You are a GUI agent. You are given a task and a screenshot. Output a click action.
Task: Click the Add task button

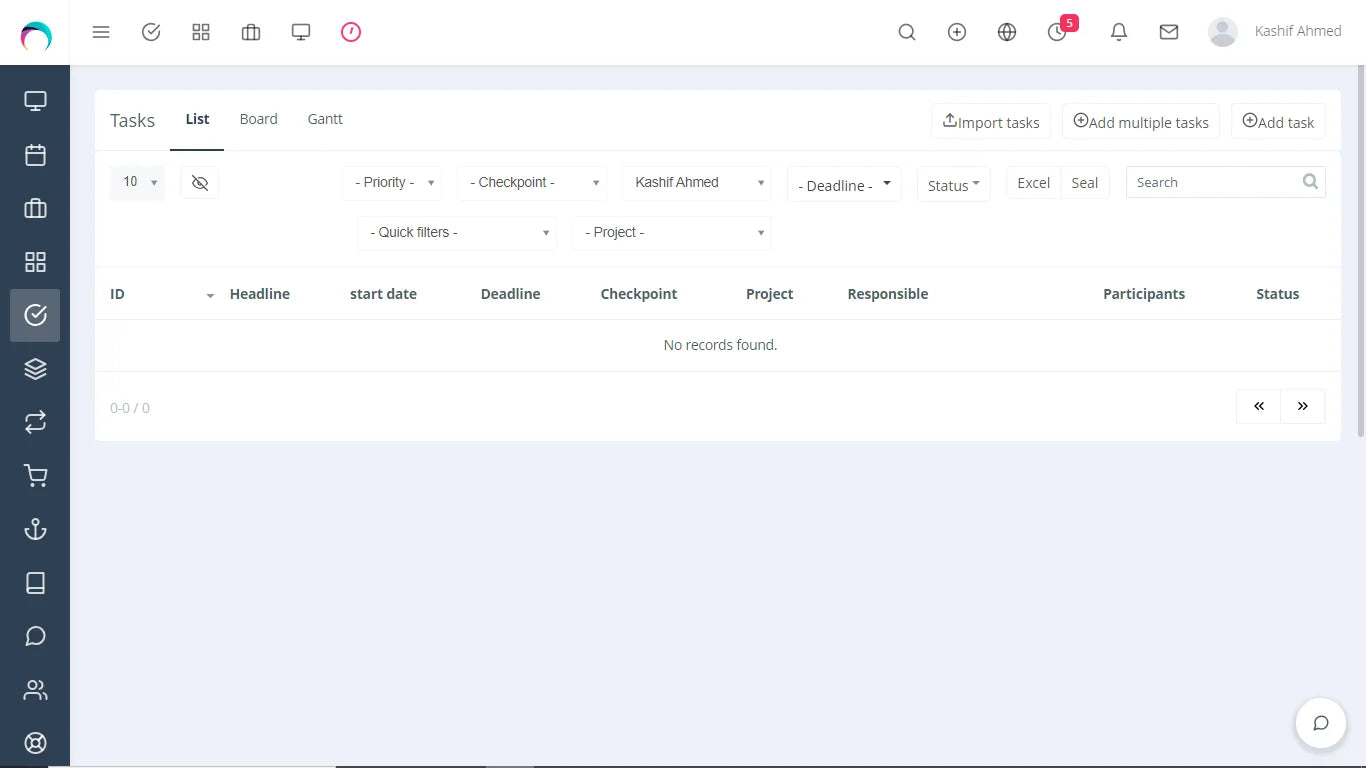[1278, 122]
